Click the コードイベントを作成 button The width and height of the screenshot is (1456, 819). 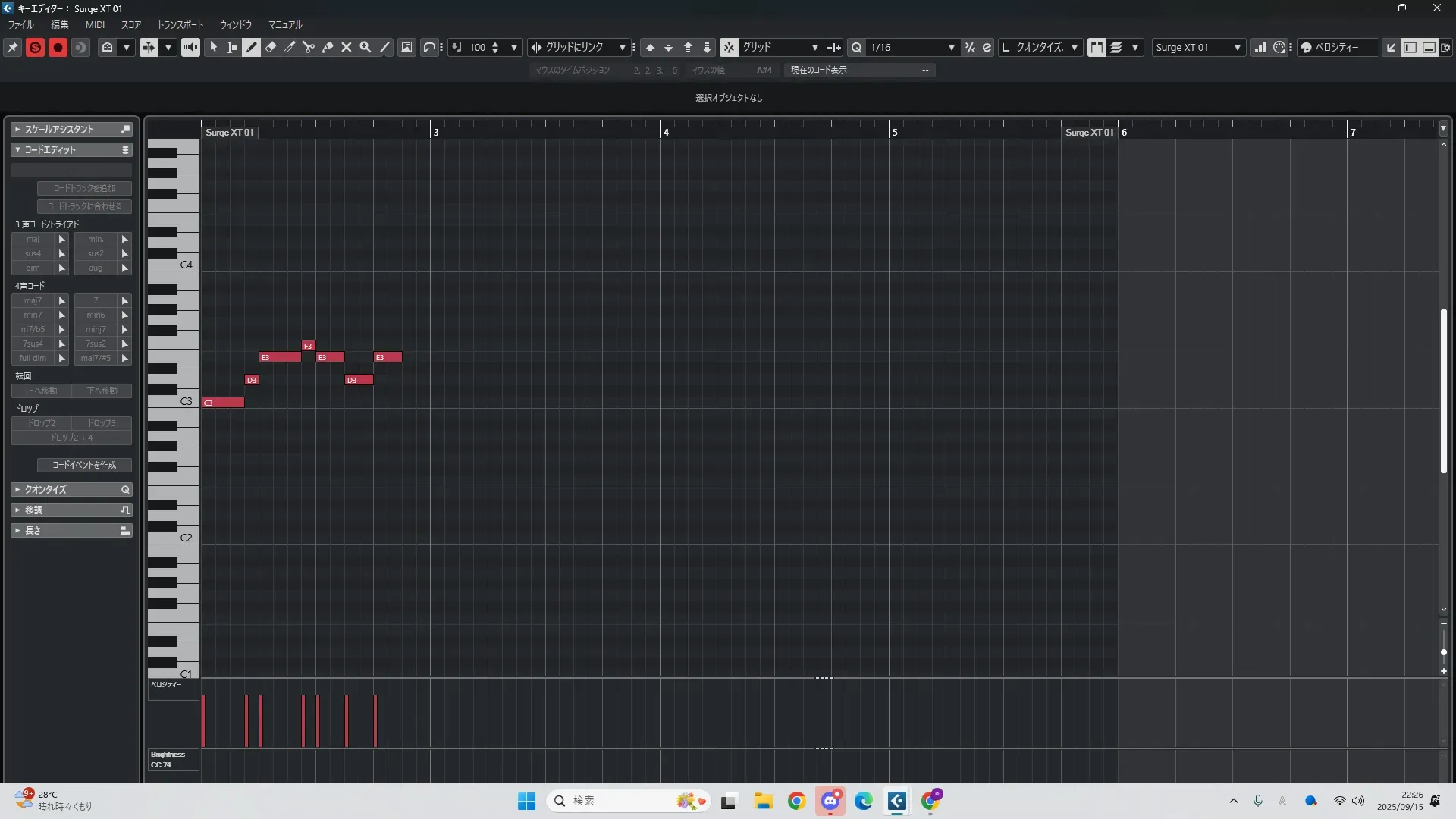tap(84, 465)
